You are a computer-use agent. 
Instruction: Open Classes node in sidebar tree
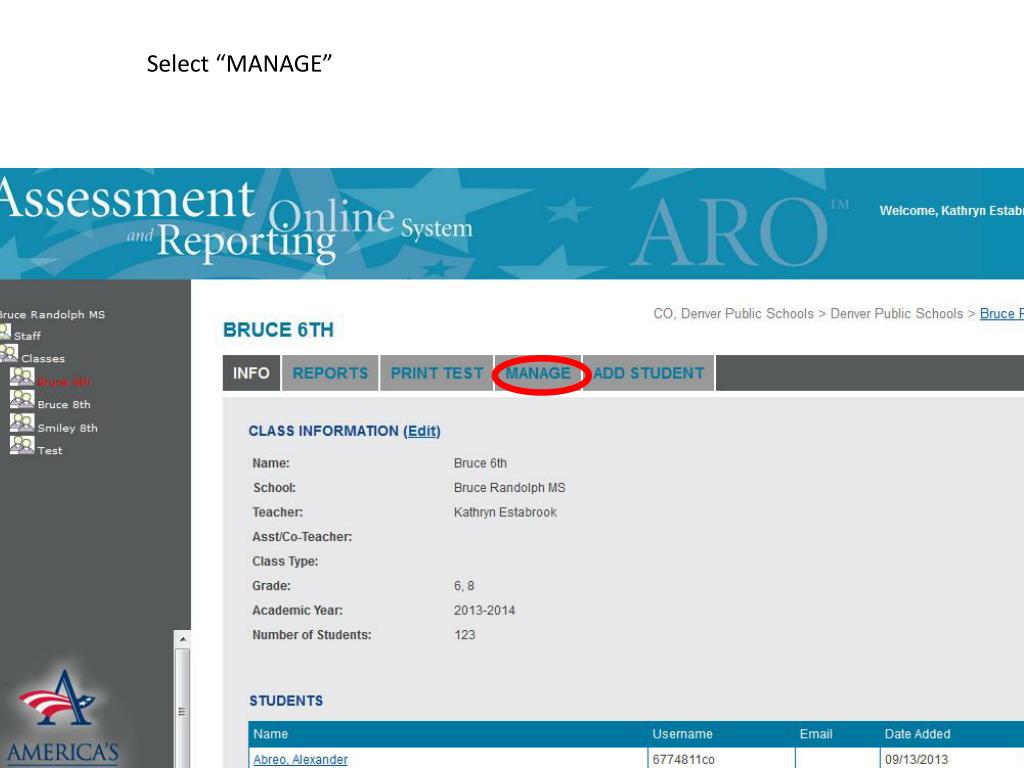(x=43, y=359)
